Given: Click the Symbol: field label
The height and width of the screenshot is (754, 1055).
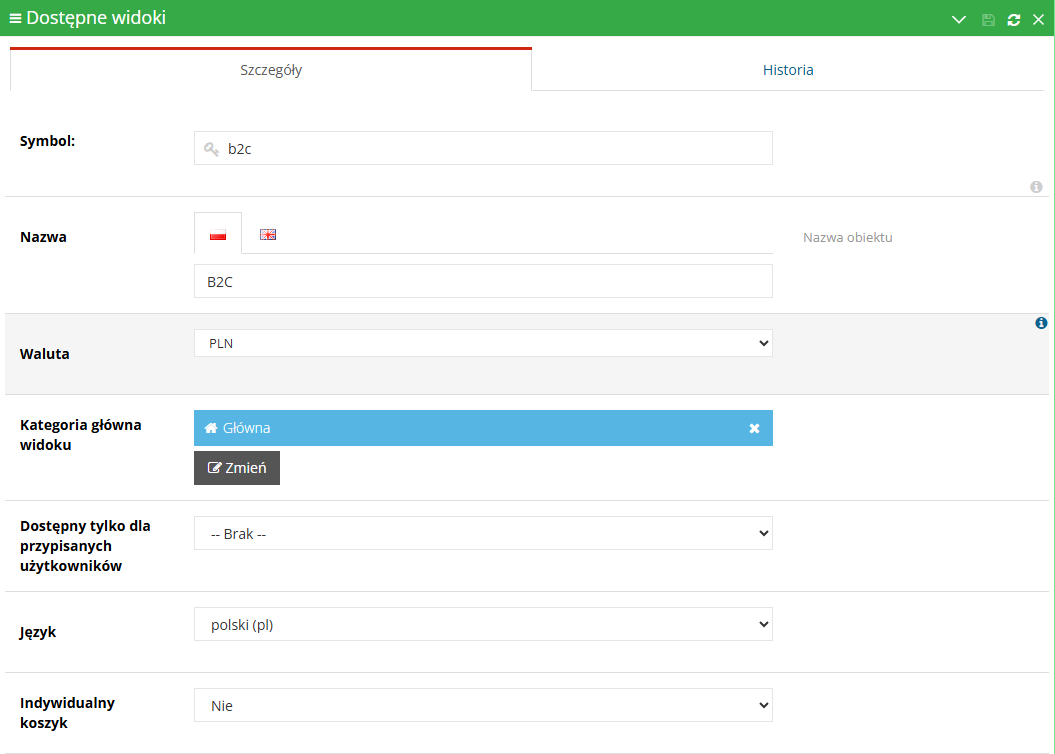Looking at the screenshot, I should pyautogui.click(x=48, y=141).
